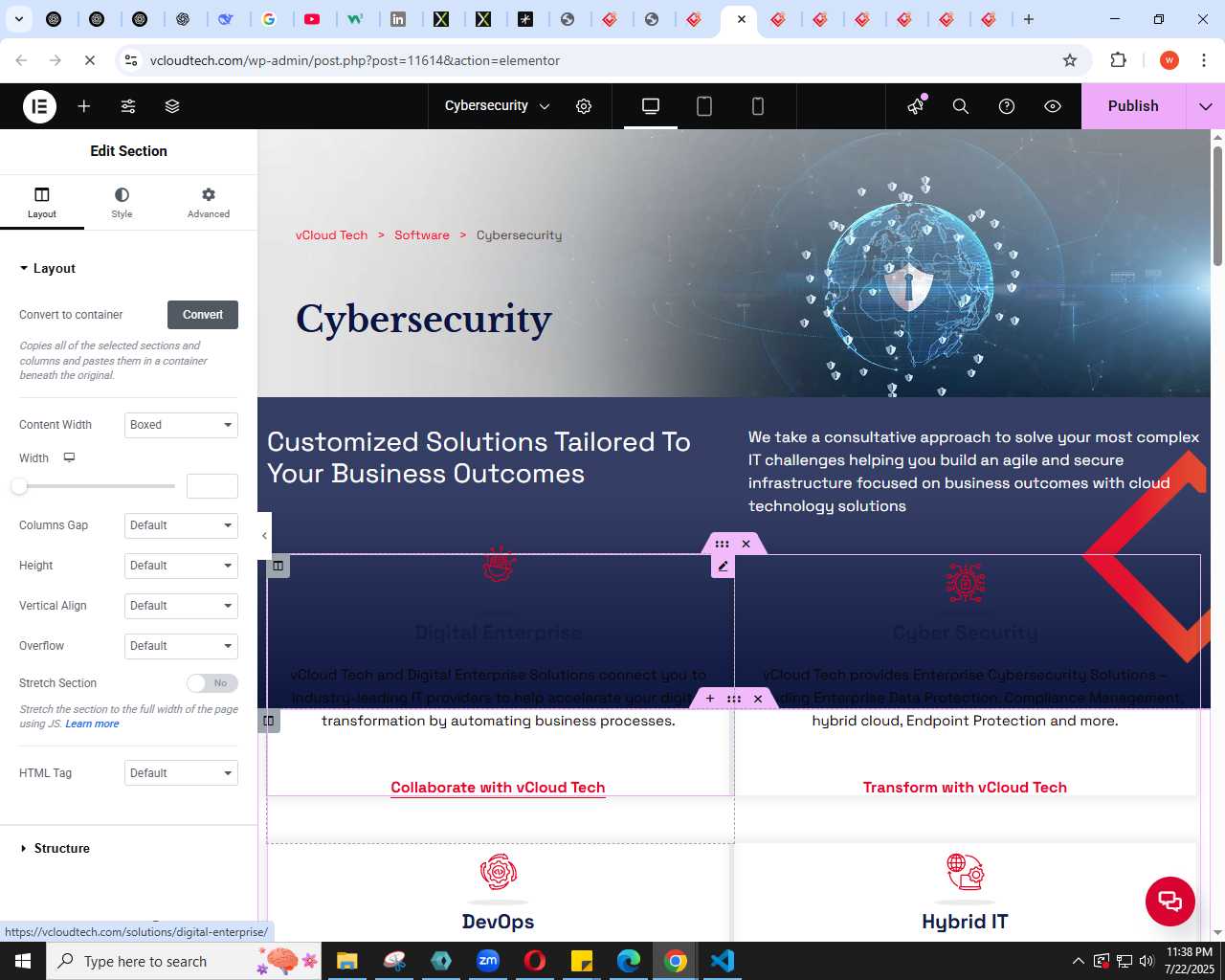Image resolution: width=1225 pixels, height=980 pixels.
Task: Click the Convert button
Action: (x=203, y=315)
